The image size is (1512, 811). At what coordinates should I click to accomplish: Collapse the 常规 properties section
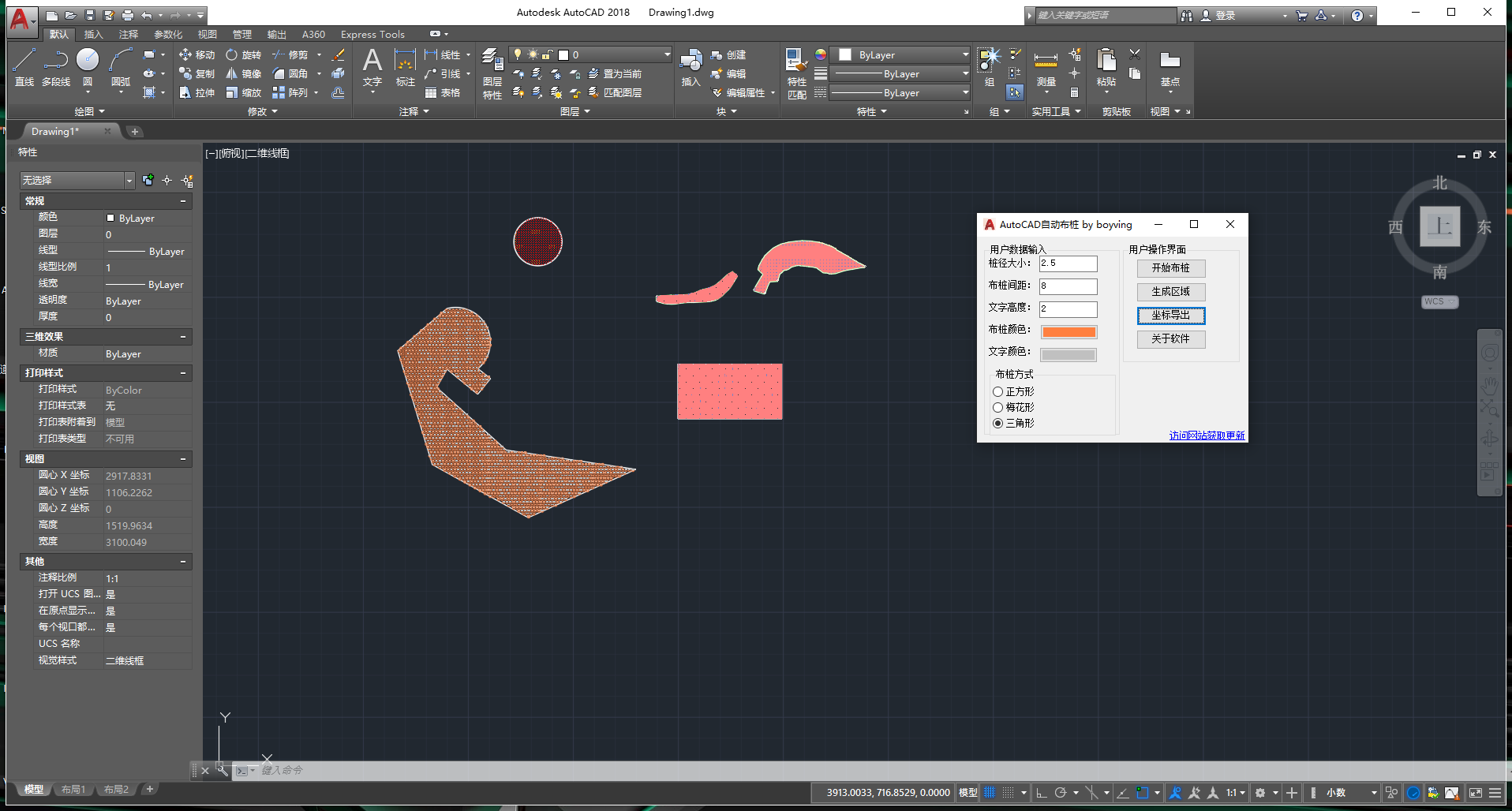click(183, 201)
